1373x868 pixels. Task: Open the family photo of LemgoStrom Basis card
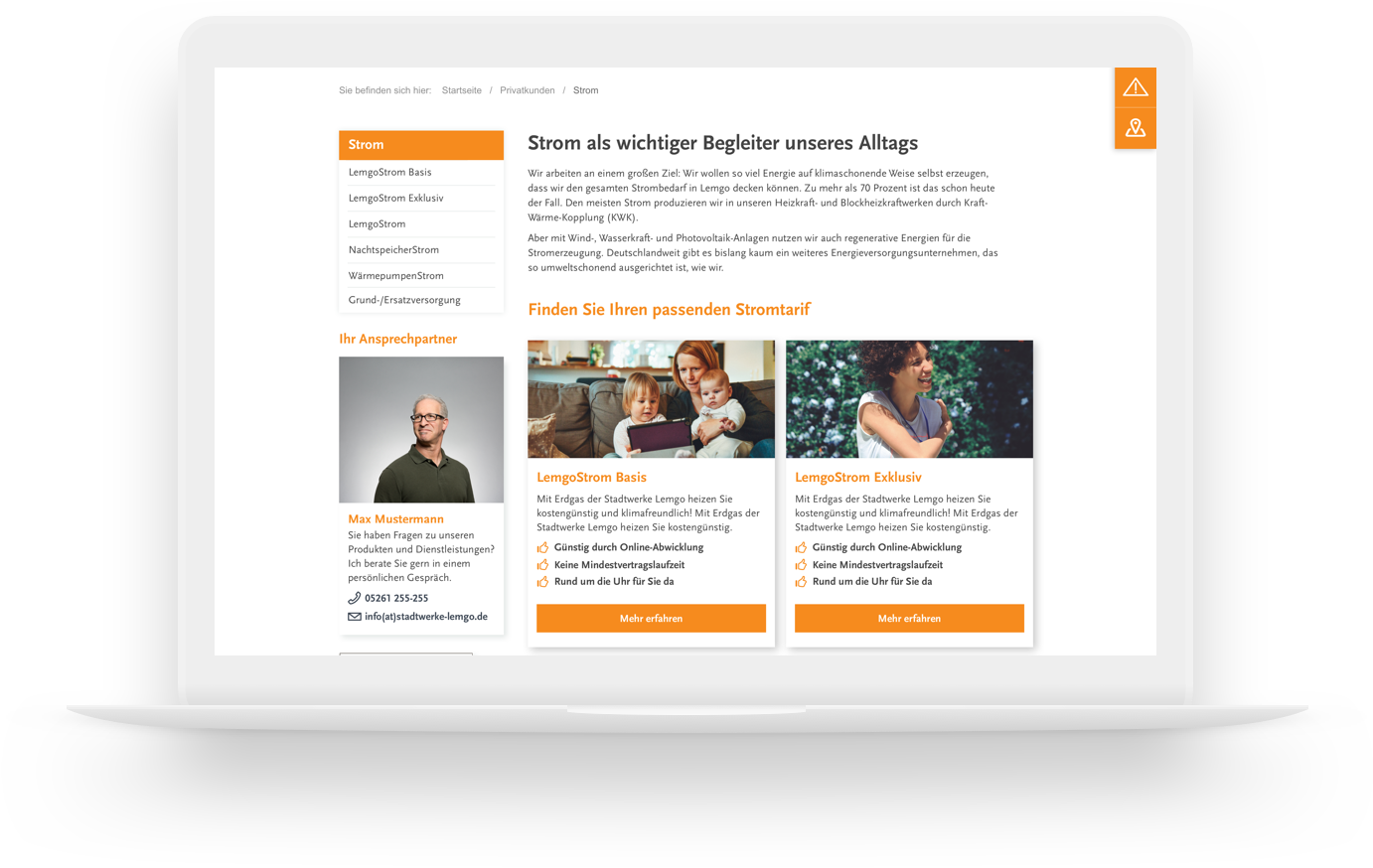[x=651, y=399]
